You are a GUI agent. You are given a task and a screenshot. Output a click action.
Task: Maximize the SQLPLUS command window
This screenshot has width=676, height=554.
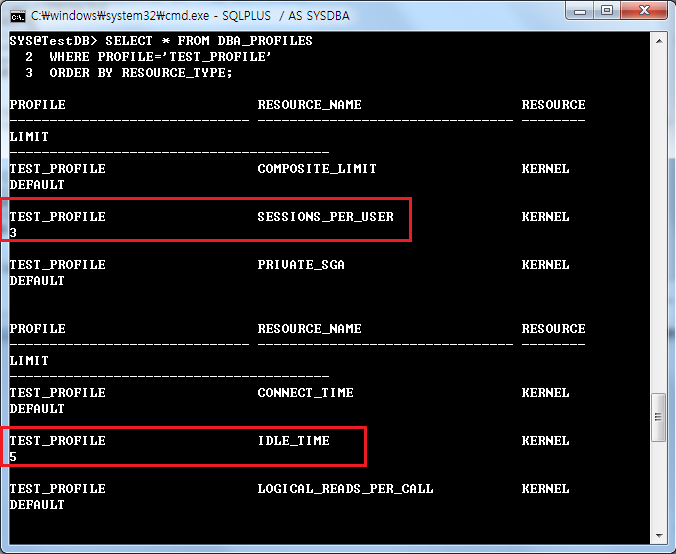607,11
